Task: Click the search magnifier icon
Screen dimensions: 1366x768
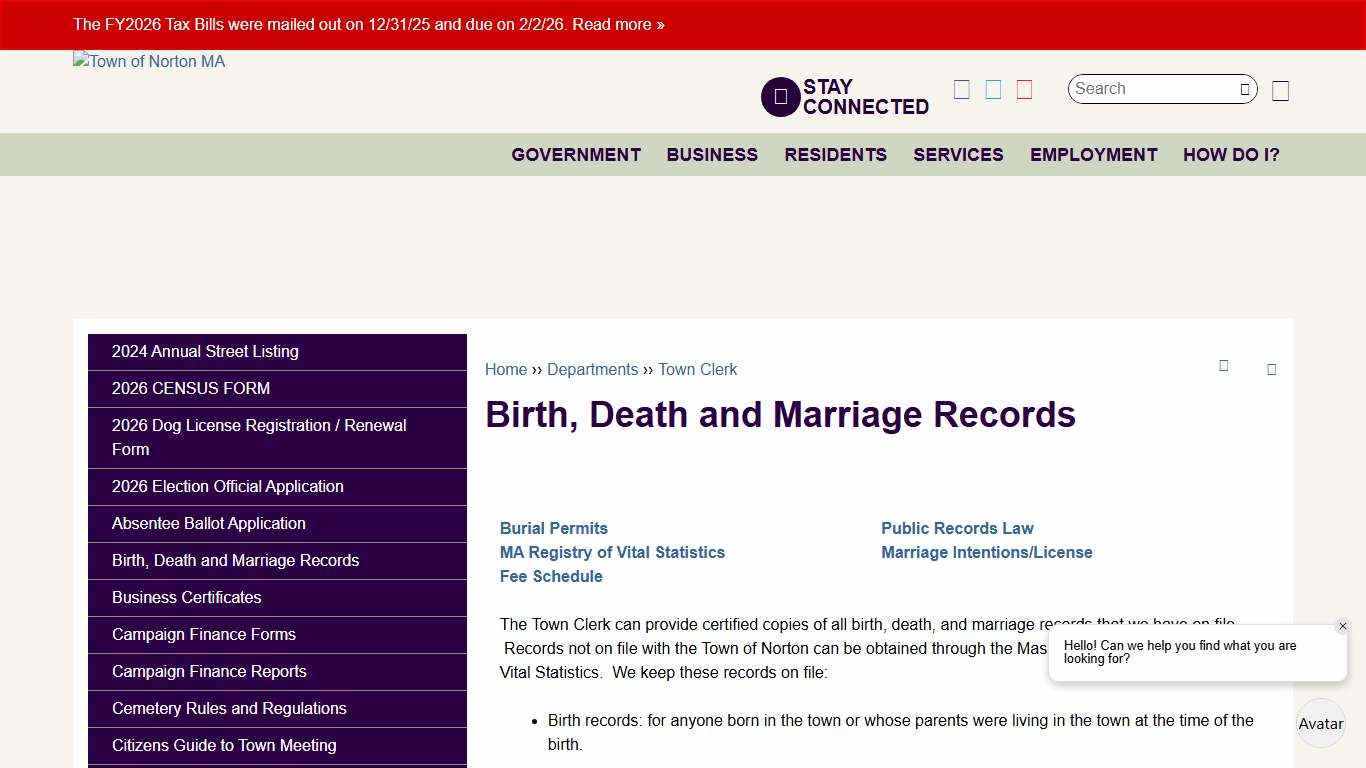Action: [1243, 89]
